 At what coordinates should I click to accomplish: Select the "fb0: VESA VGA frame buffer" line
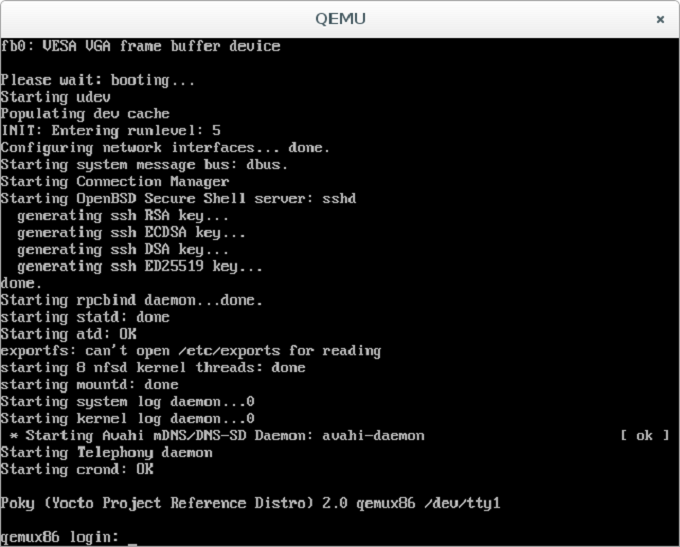click(140, 46)
